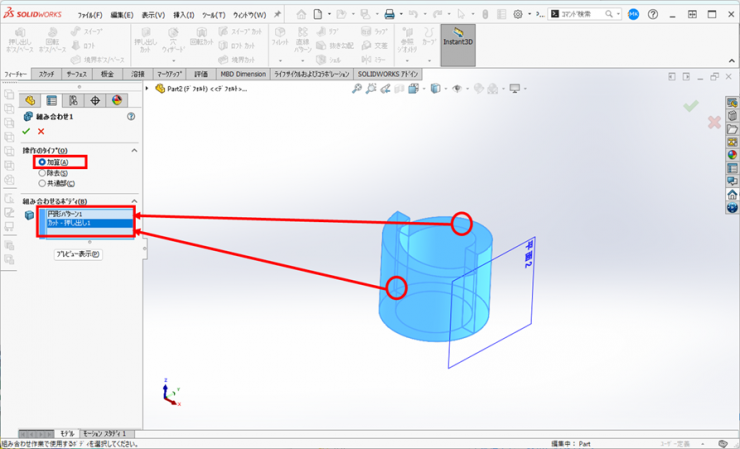Open the DimXpertManager crosshair tab icon
740x449 pixels.
coord(95,100)
